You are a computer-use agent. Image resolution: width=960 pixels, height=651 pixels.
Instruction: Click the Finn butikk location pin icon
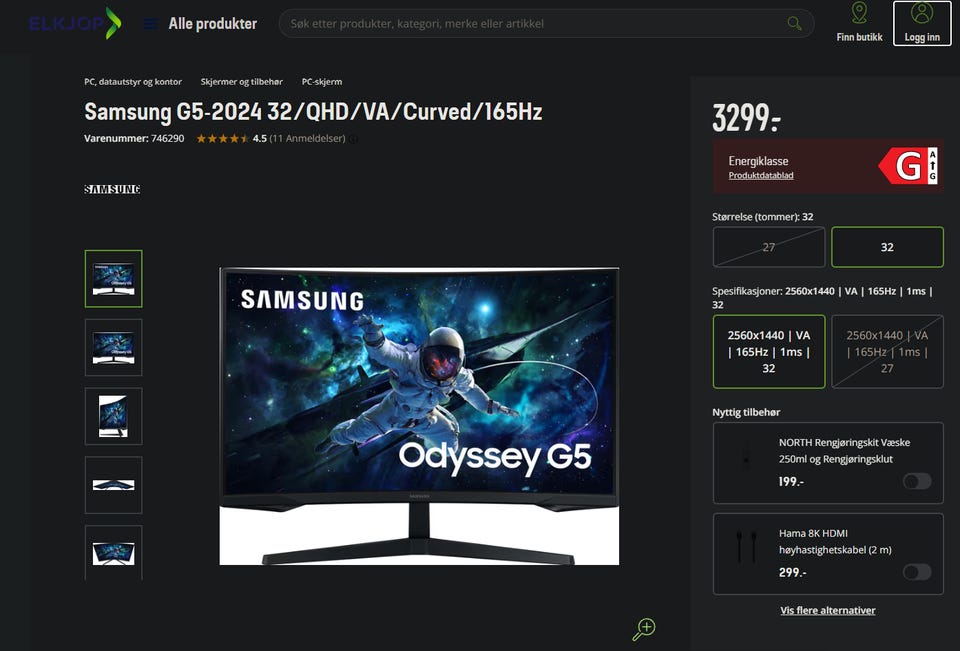pos(859,13)
